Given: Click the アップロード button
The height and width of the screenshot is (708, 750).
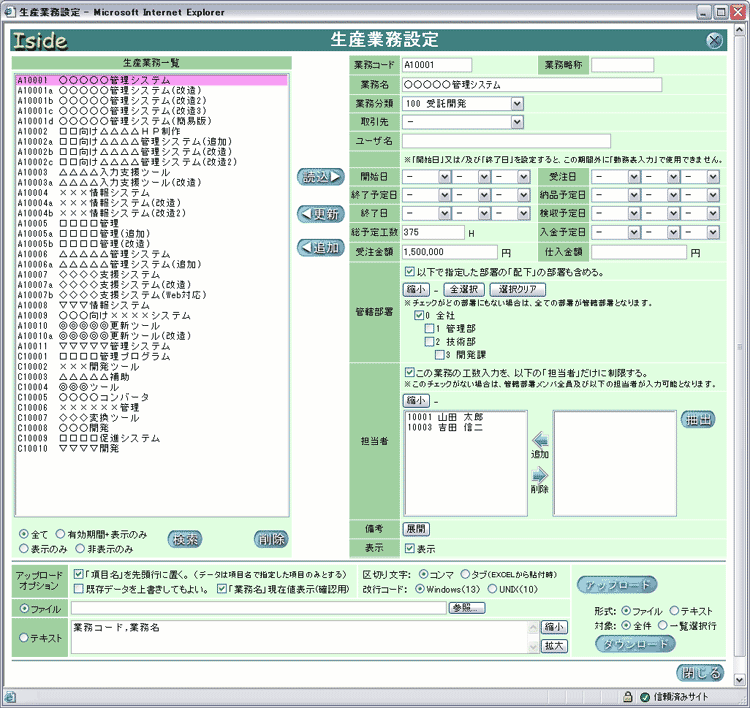Looking at the screenshot, I should coord(617,584).
